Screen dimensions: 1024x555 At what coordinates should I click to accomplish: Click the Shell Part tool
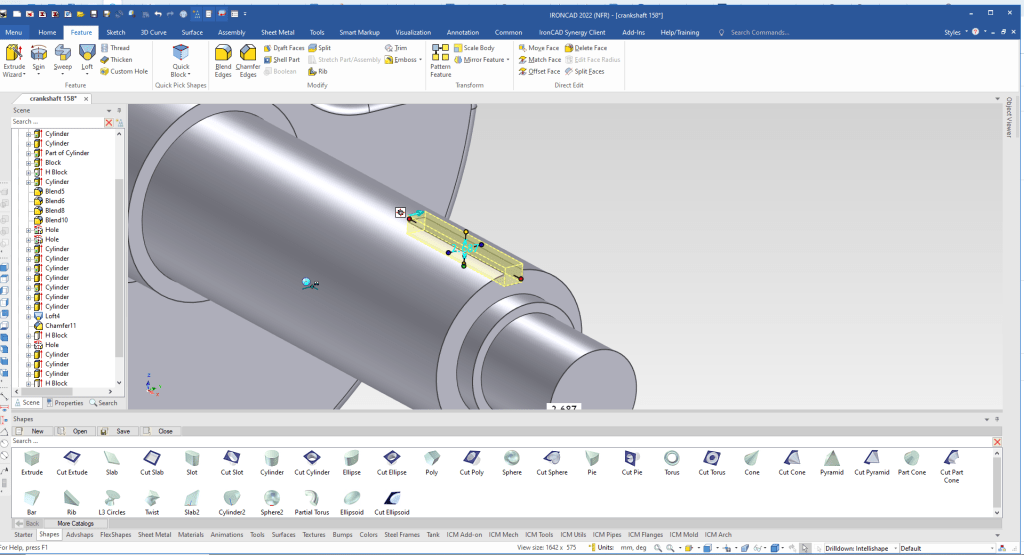pos(282,60)
